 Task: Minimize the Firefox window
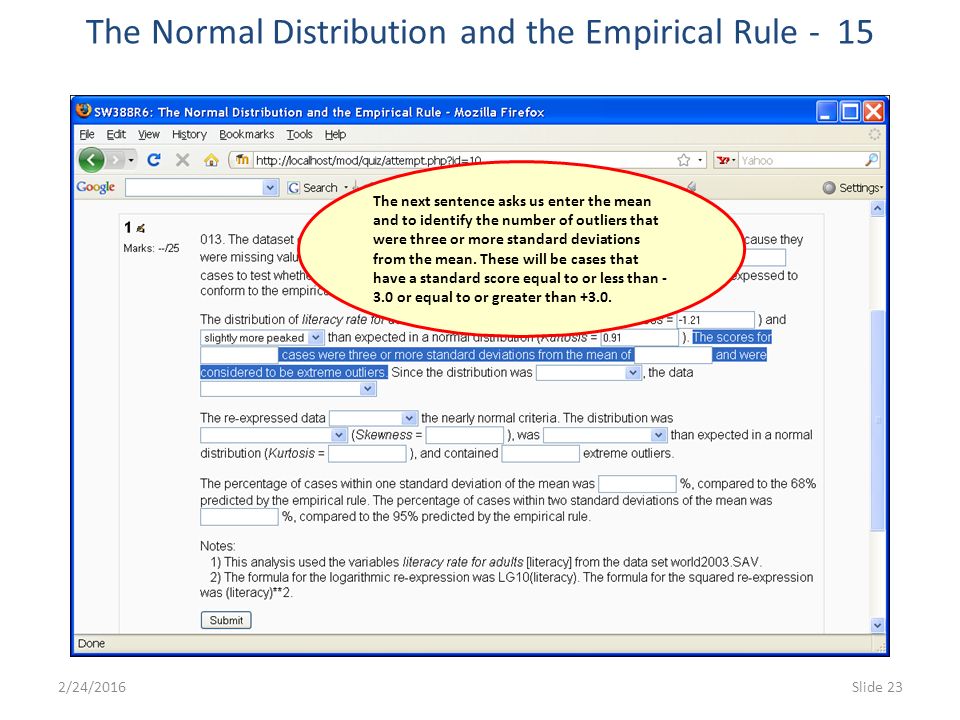(x=827, y=111)
